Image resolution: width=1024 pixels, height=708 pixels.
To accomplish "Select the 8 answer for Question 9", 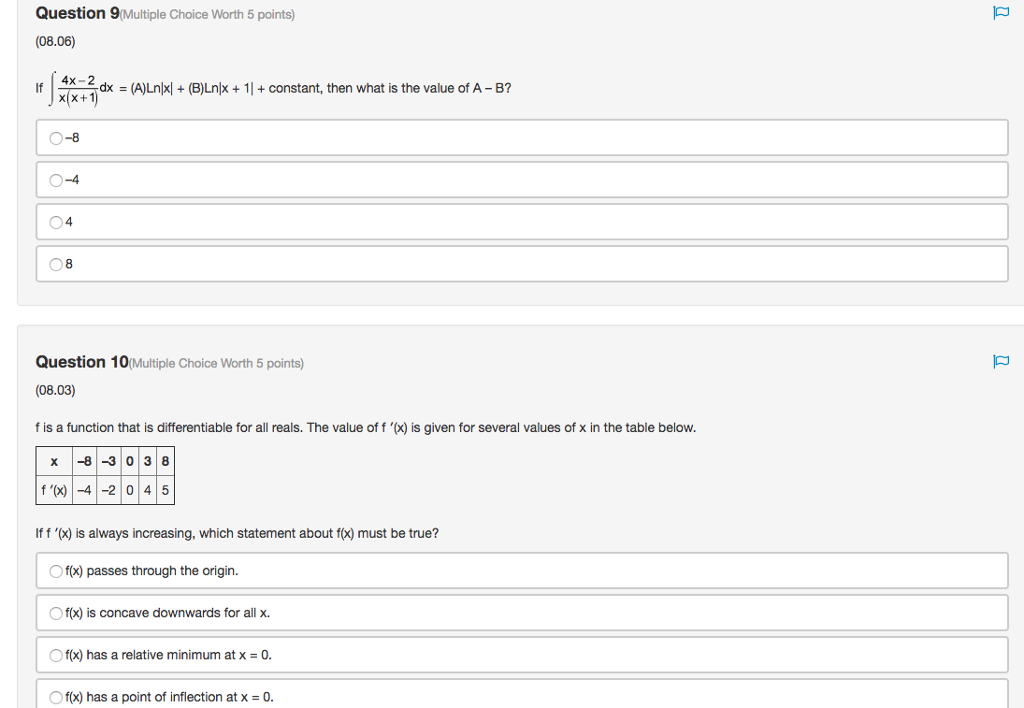I will pos(57,264).
